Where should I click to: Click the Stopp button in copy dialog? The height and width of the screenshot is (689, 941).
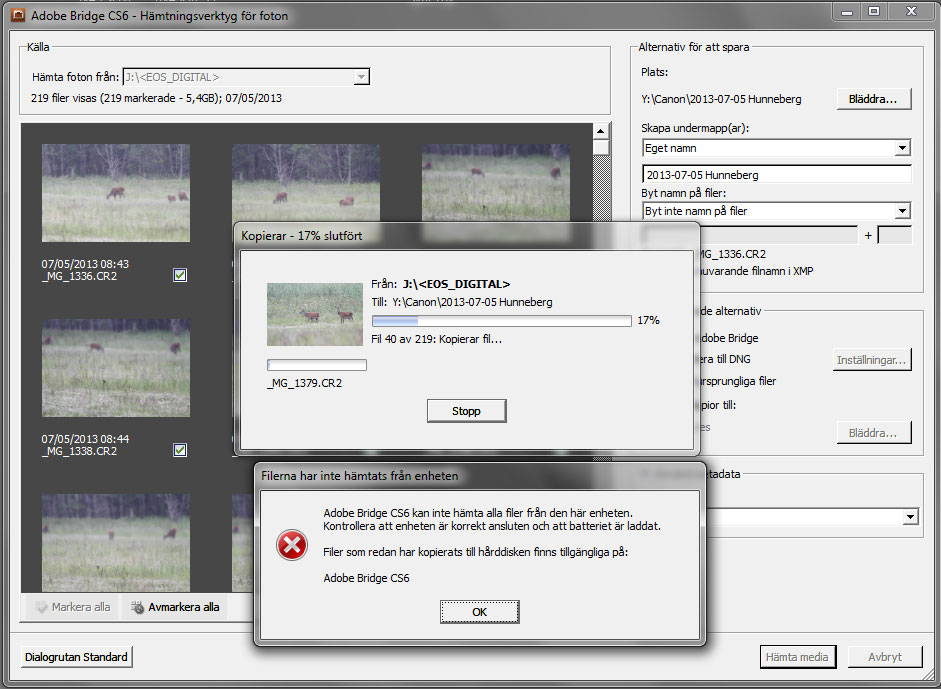pos(466,411)
